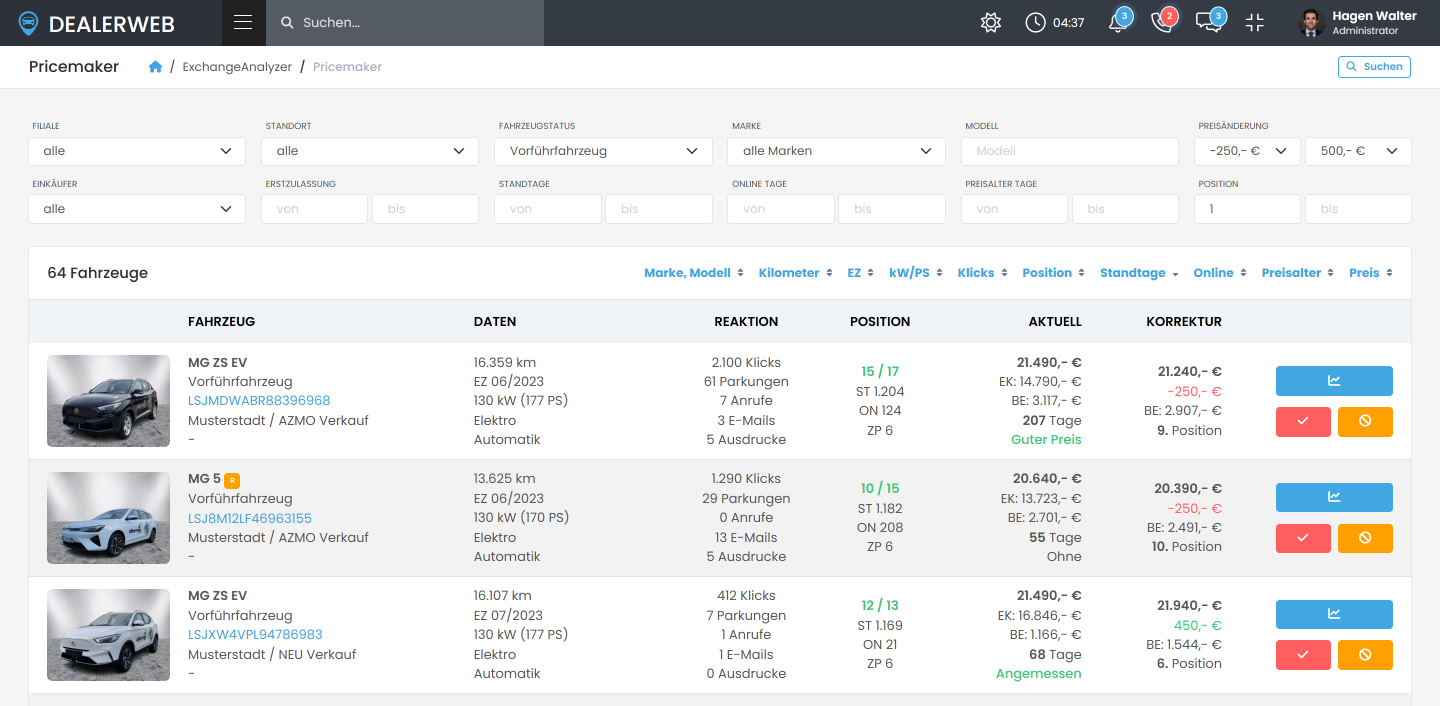Screen dimensions: 1440x706
Task: Open the chat messages icon
Action: click(1209, 22)
